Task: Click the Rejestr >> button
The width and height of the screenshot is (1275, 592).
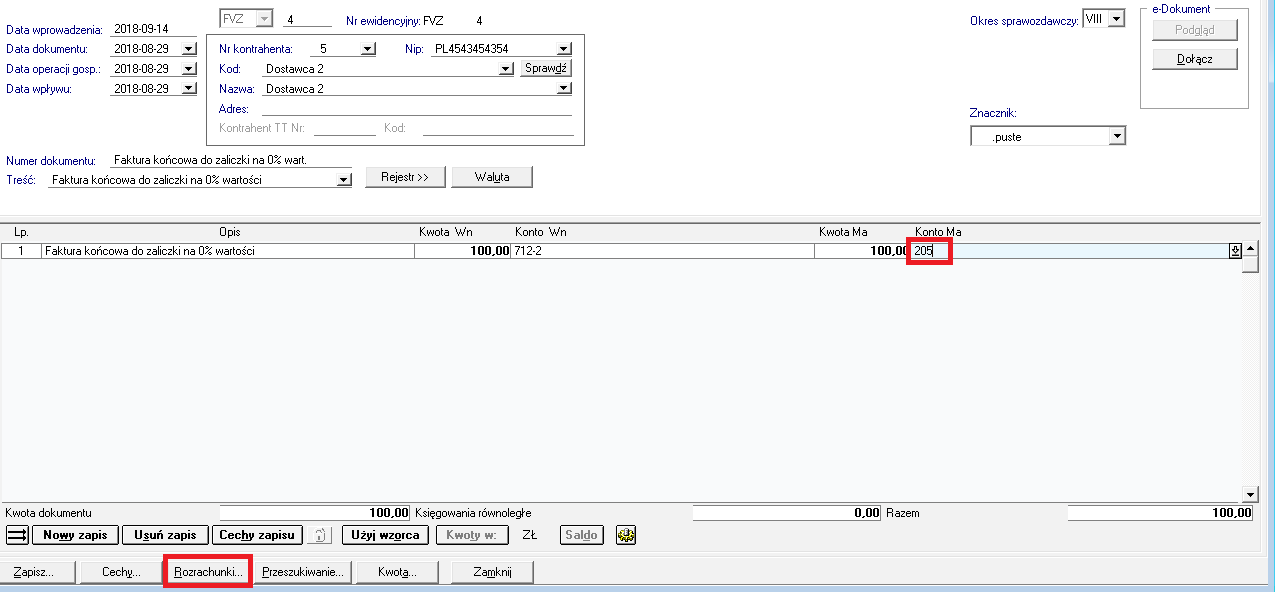Action: (x=405, y=177)
